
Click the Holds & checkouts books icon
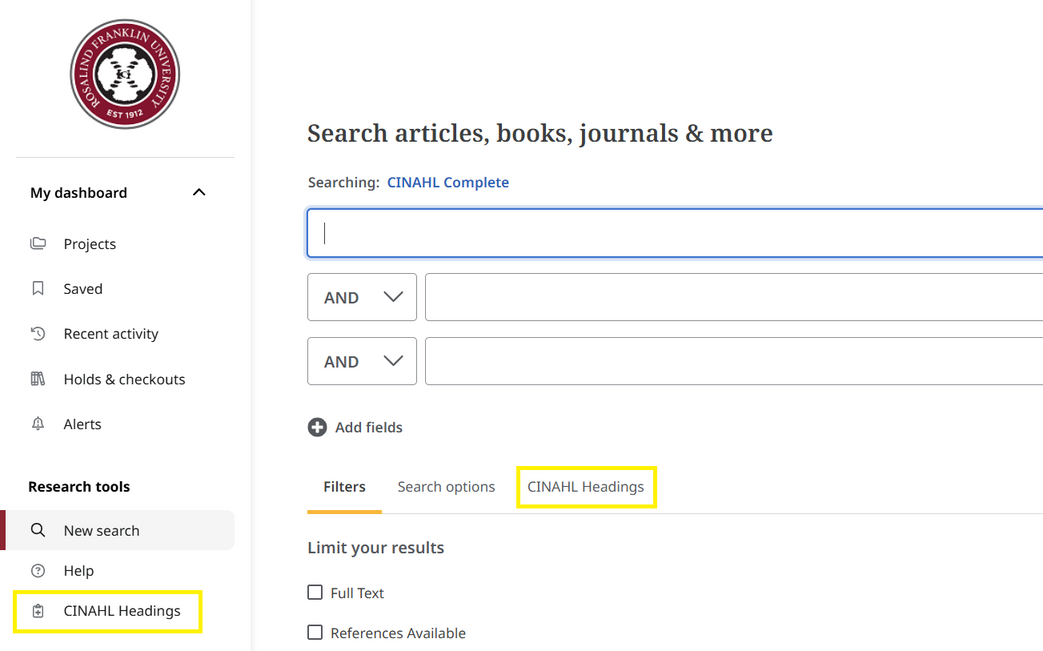[38, 379]
